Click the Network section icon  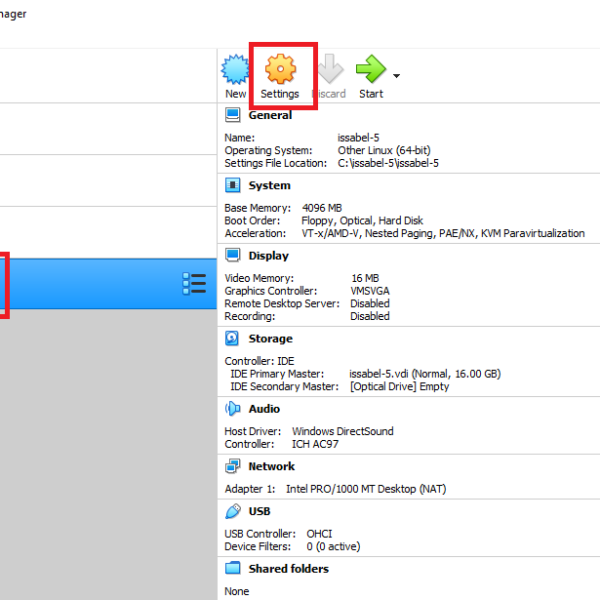pyautogui.click(x=233, y=466)
